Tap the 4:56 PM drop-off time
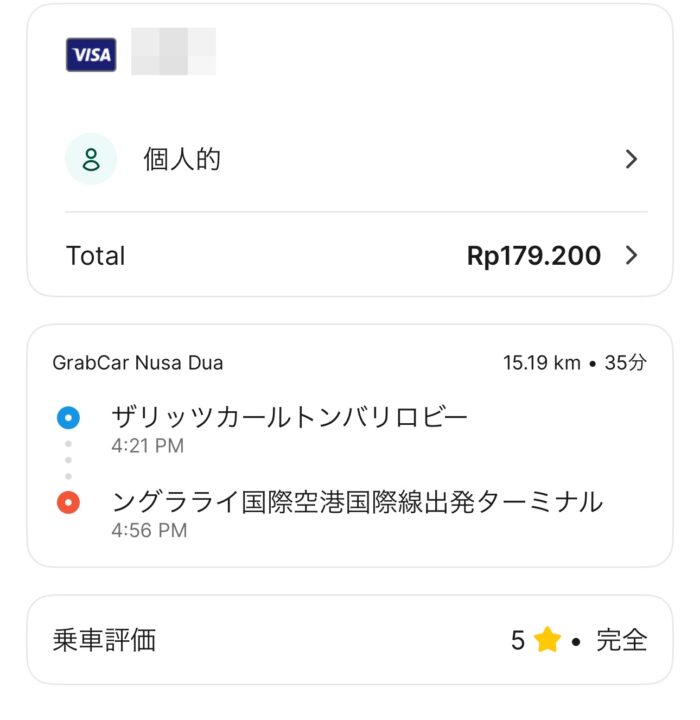Image resolution: width=700 pixels, height=720 pixels. (x=149, y=530)
